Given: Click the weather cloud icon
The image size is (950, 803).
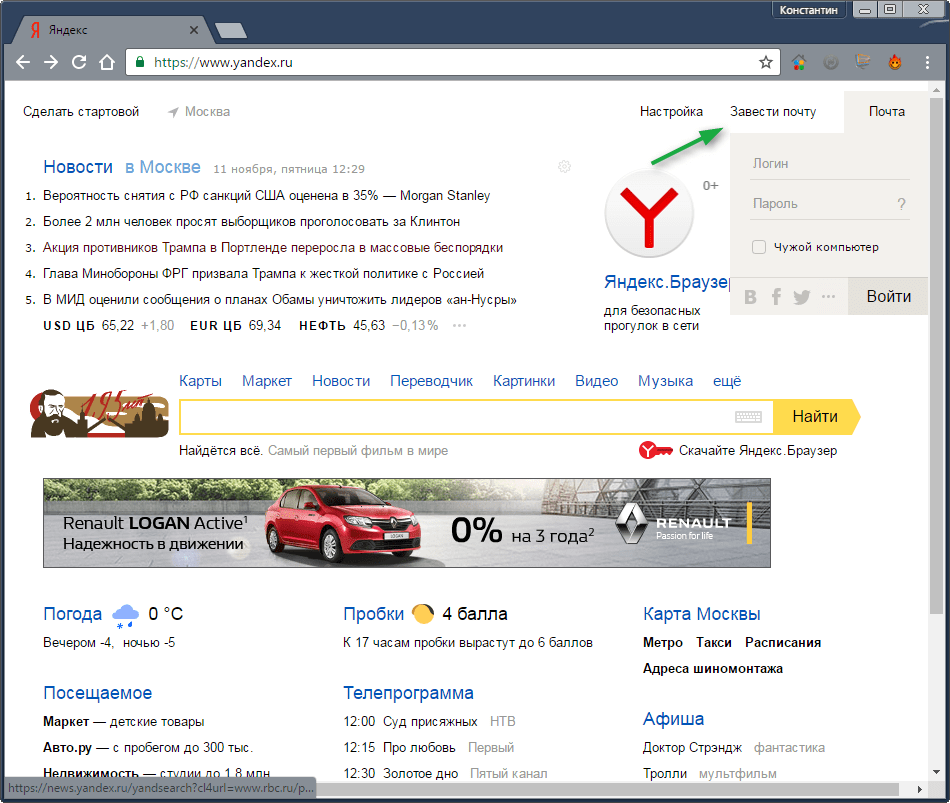Looking at the screenshot, I should pyautogui.click(x=125, y=616).
